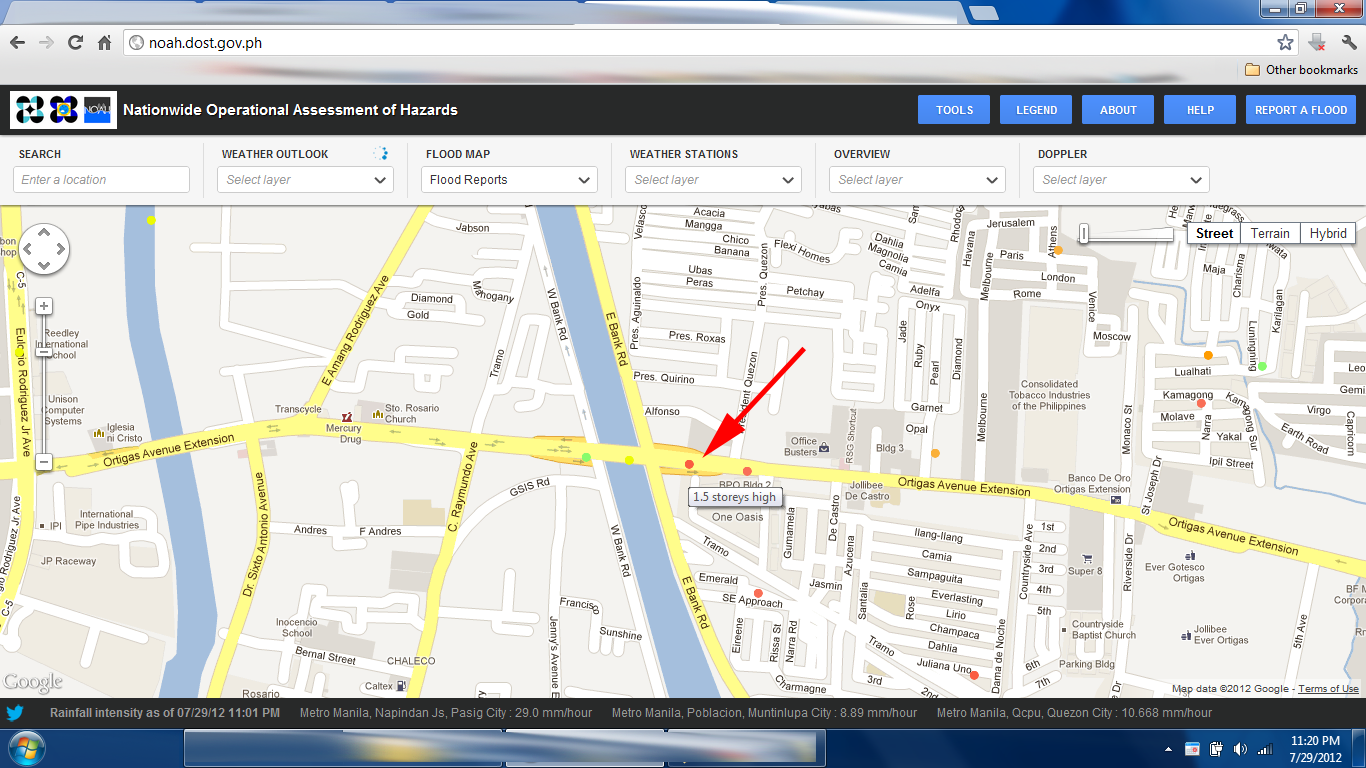Expand the Weather Outlook layer dropdown

[x=305, y=180]
